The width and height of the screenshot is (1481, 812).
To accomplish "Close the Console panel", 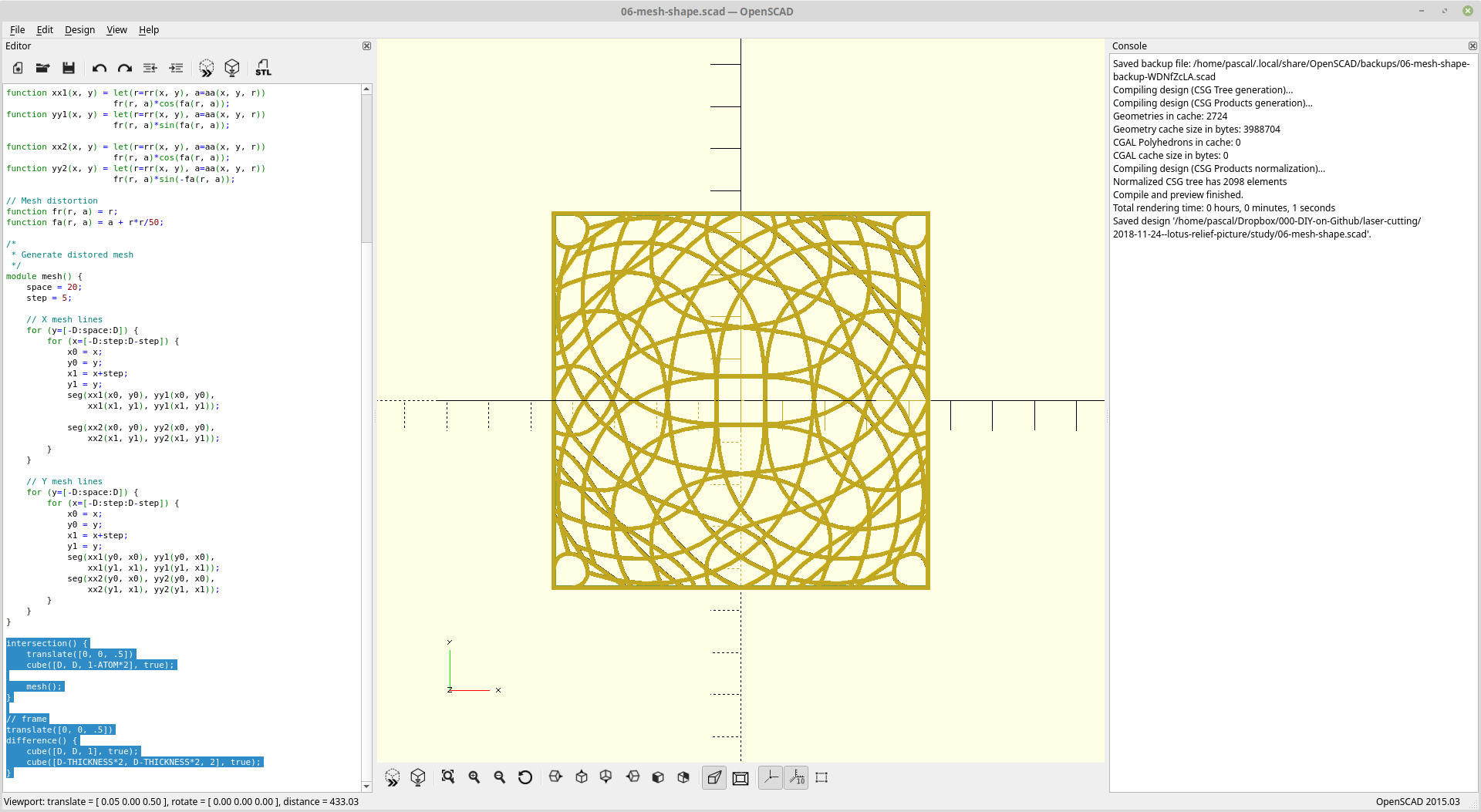I will pos(1473,45).
